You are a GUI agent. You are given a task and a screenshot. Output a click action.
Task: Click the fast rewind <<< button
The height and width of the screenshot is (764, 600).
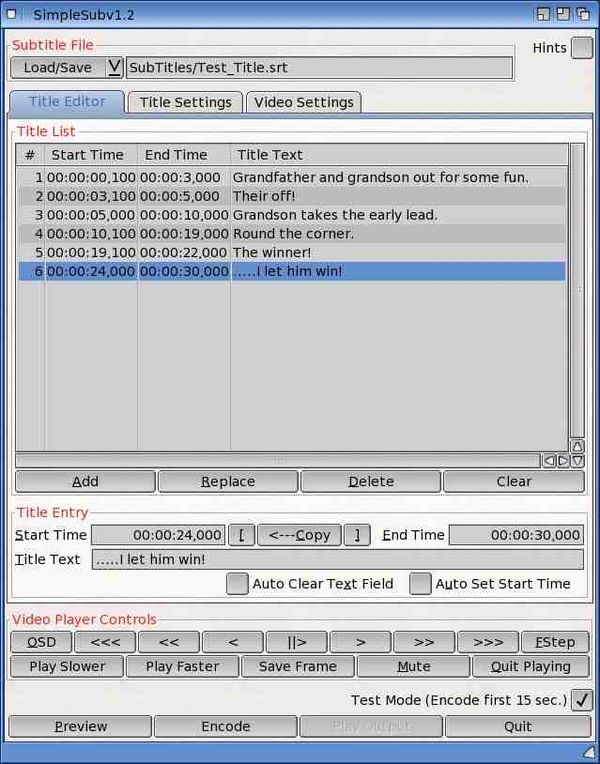[x=105, y=641]
